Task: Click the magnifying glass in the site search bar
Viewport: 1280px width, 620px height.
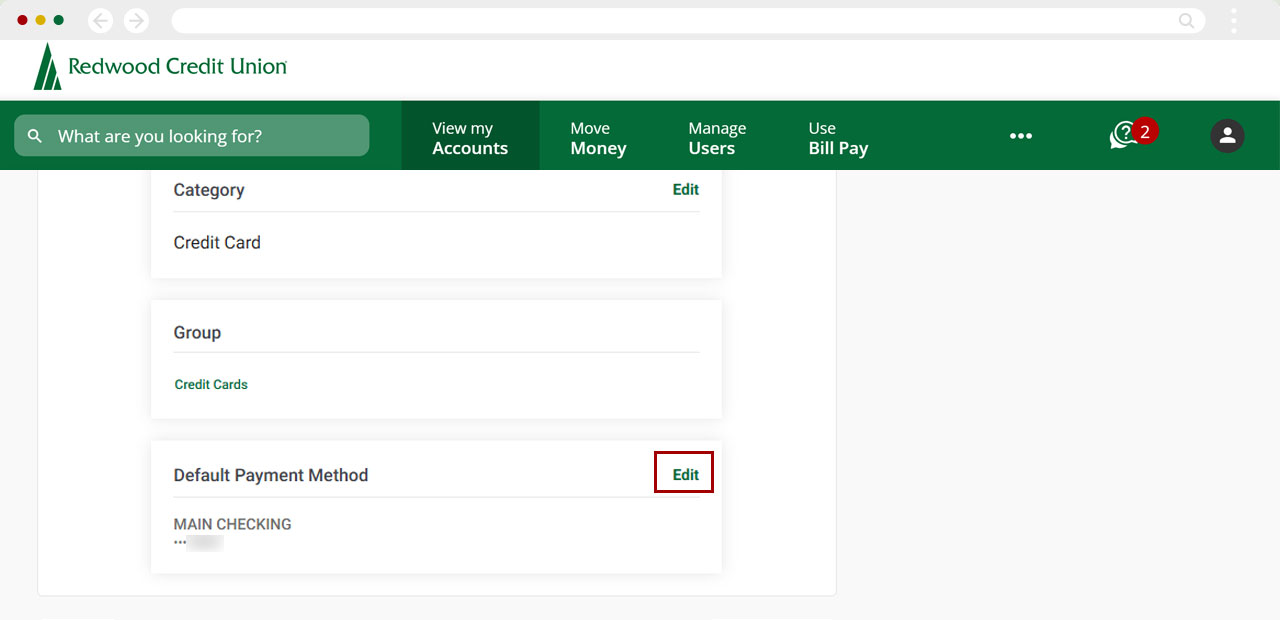Action: click(x=35, y=135)
